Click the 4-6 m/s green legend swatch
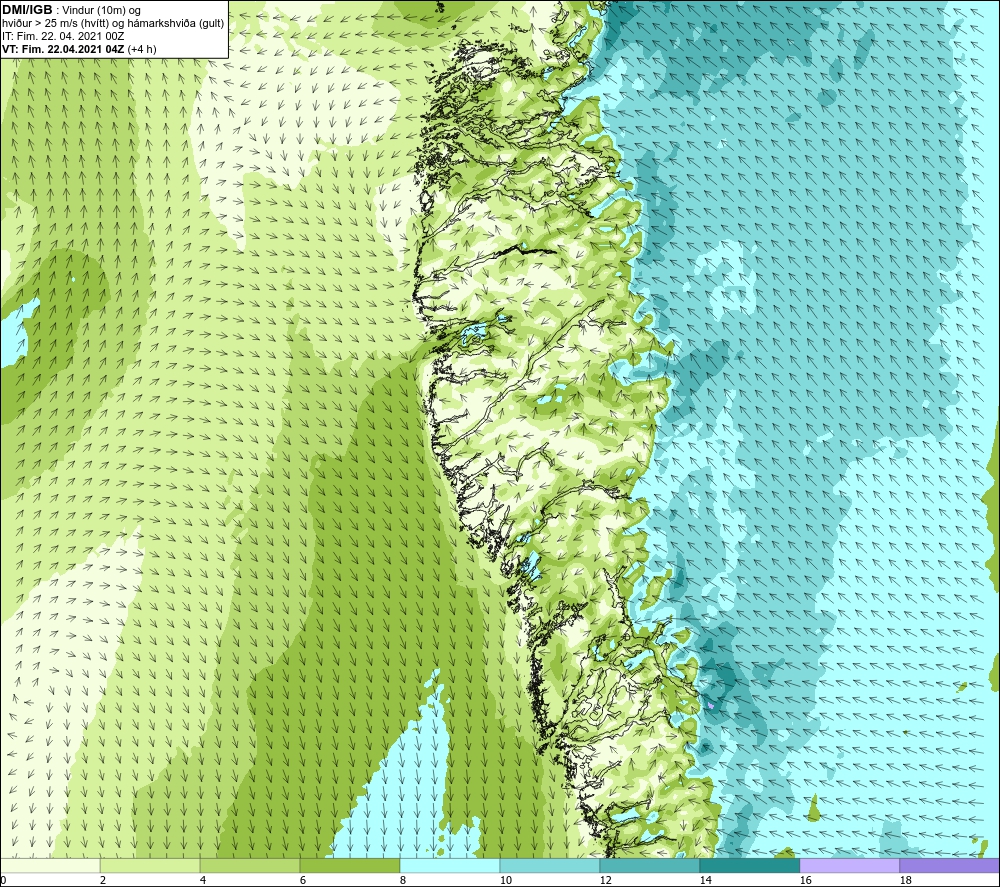 pyautogui.click(x=250, y=865)
